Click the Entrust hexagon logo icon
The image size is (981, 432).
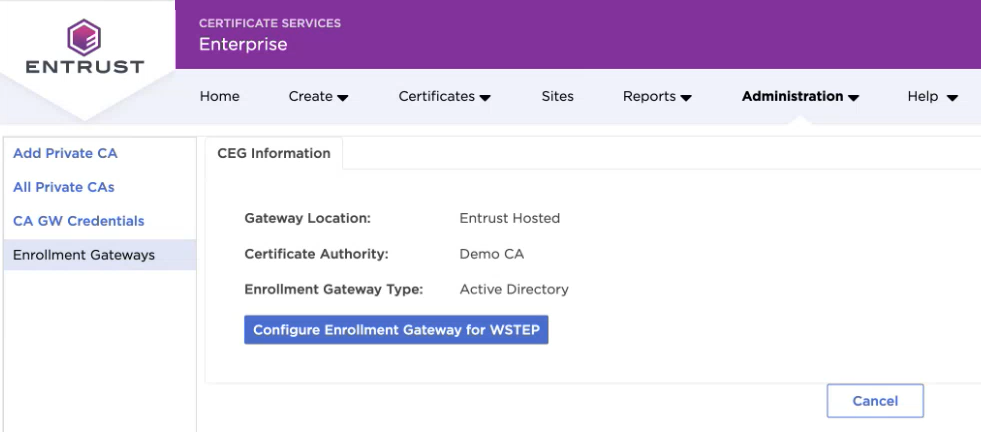[x=84, y=37]
